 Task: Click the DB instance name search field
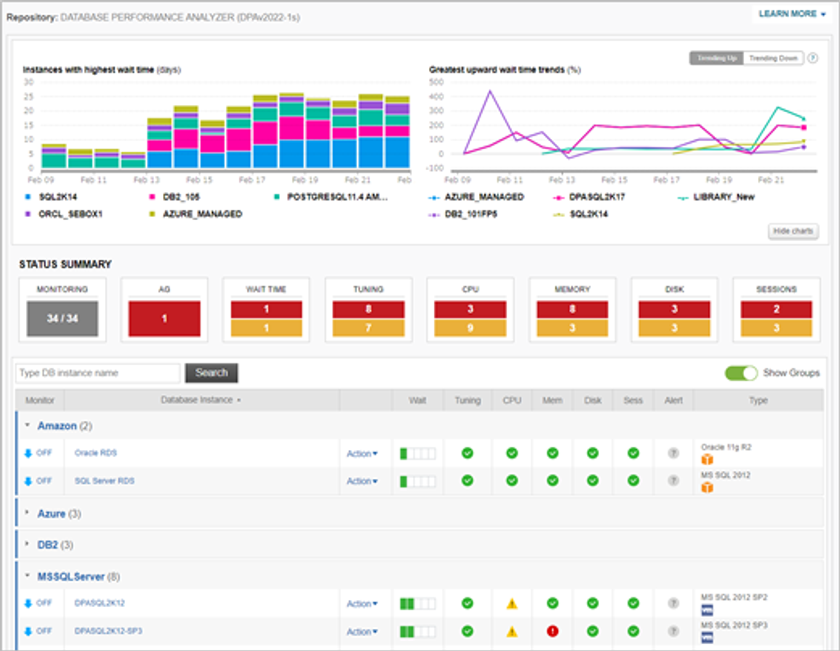pos(97,373)
